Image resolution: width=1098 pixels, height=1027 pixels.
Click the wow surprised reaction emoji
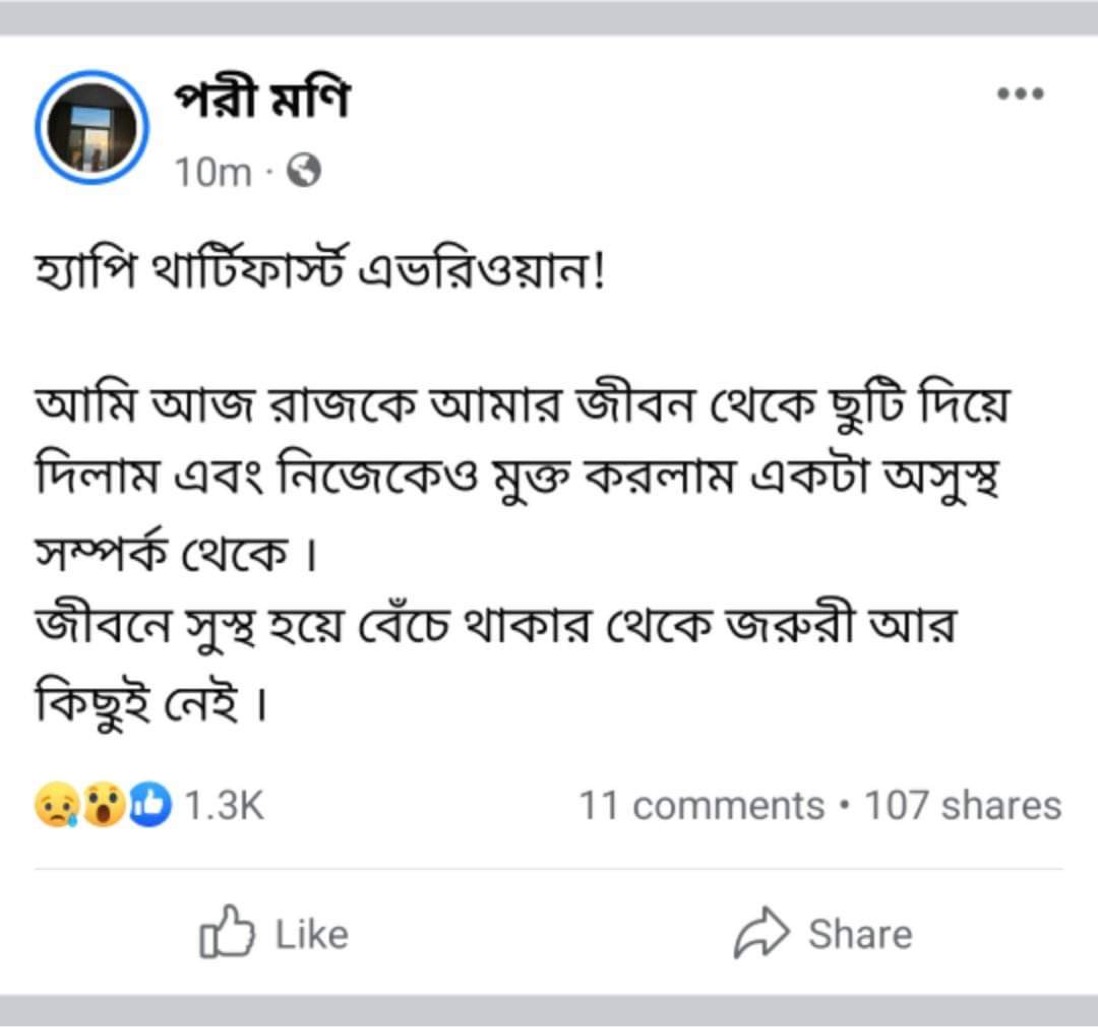102,805
